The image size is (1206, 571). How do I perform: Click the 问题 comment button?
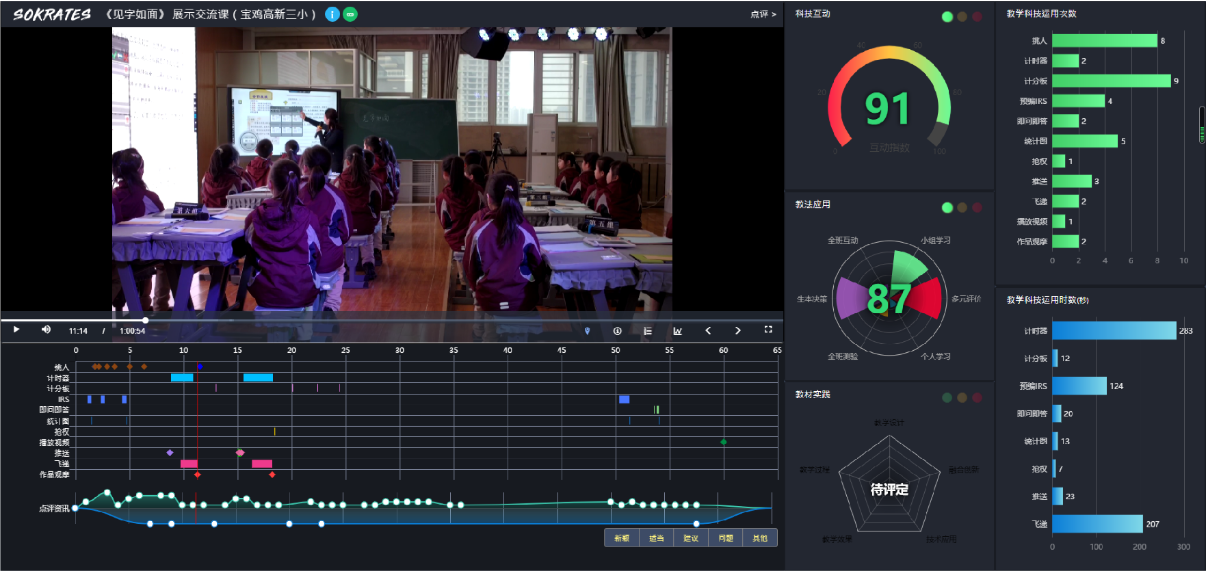pyautogui.click(x=725, y=538)
